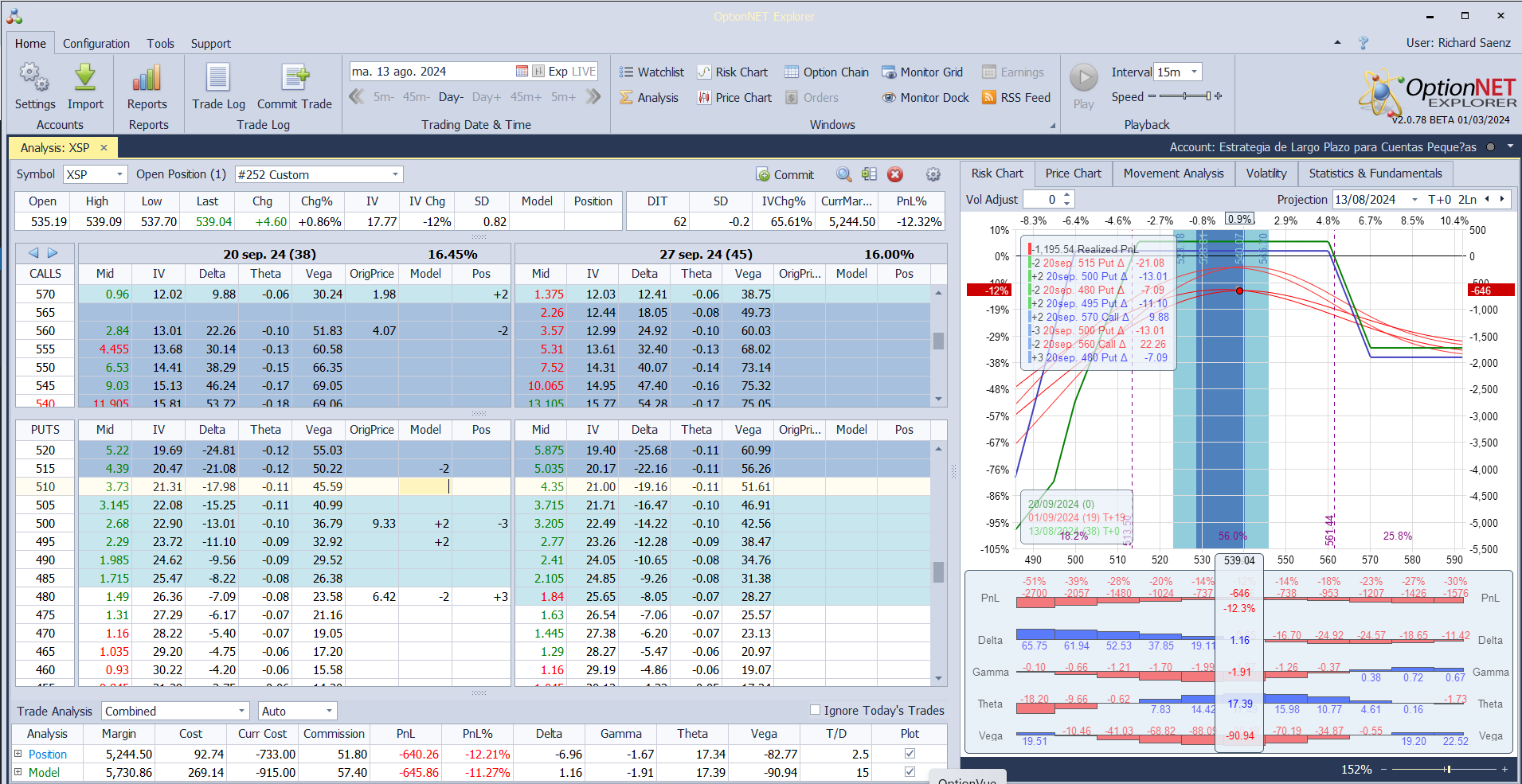Viewport: 1522px width, 784px height.
Task: Toggle the Plot checkbox for Position row
Action: point(910,754)
